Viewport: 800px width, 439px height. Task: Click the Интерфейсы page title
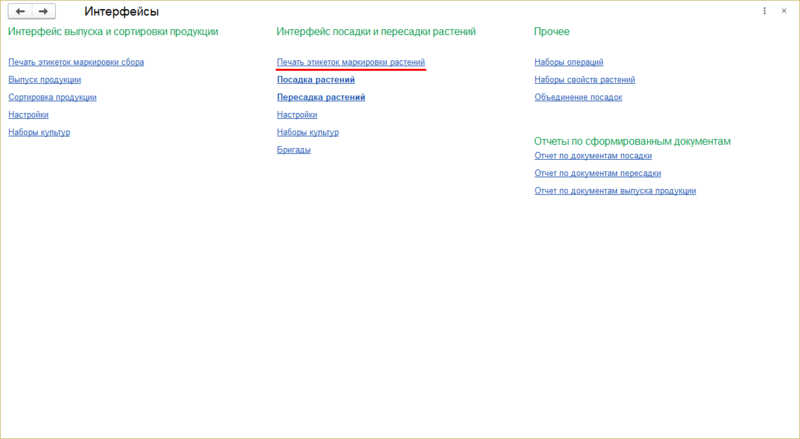121,11
